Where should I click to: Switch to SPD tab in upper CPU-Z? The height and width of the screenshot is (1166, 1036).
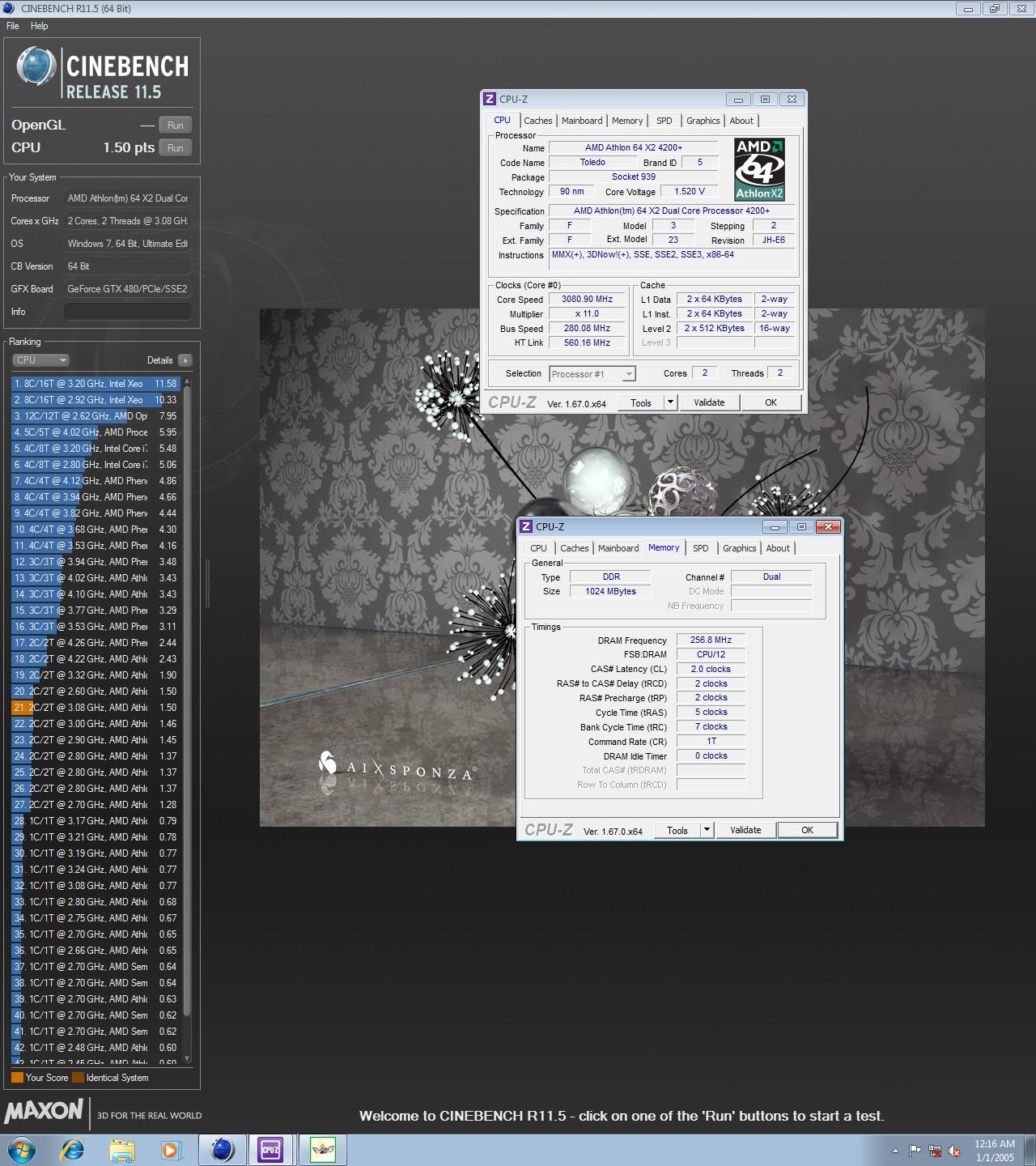664,121
